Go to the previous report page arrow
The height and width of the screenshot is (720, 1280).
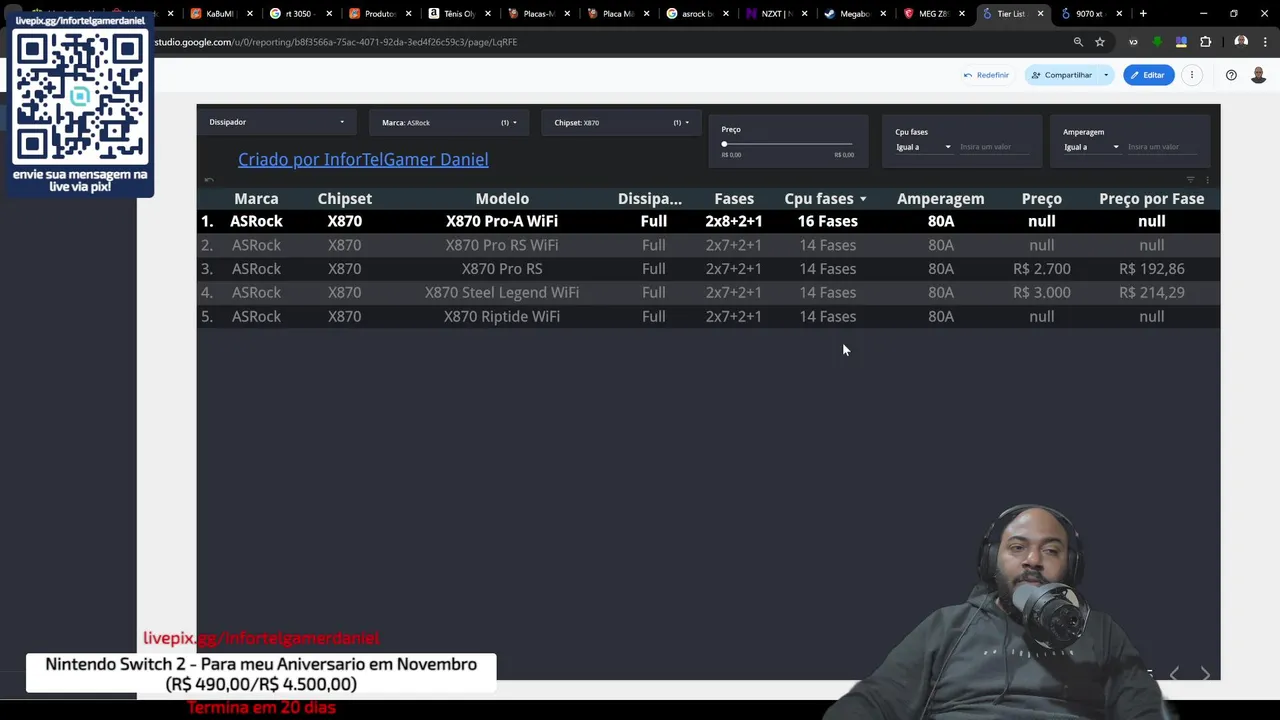1174,674
